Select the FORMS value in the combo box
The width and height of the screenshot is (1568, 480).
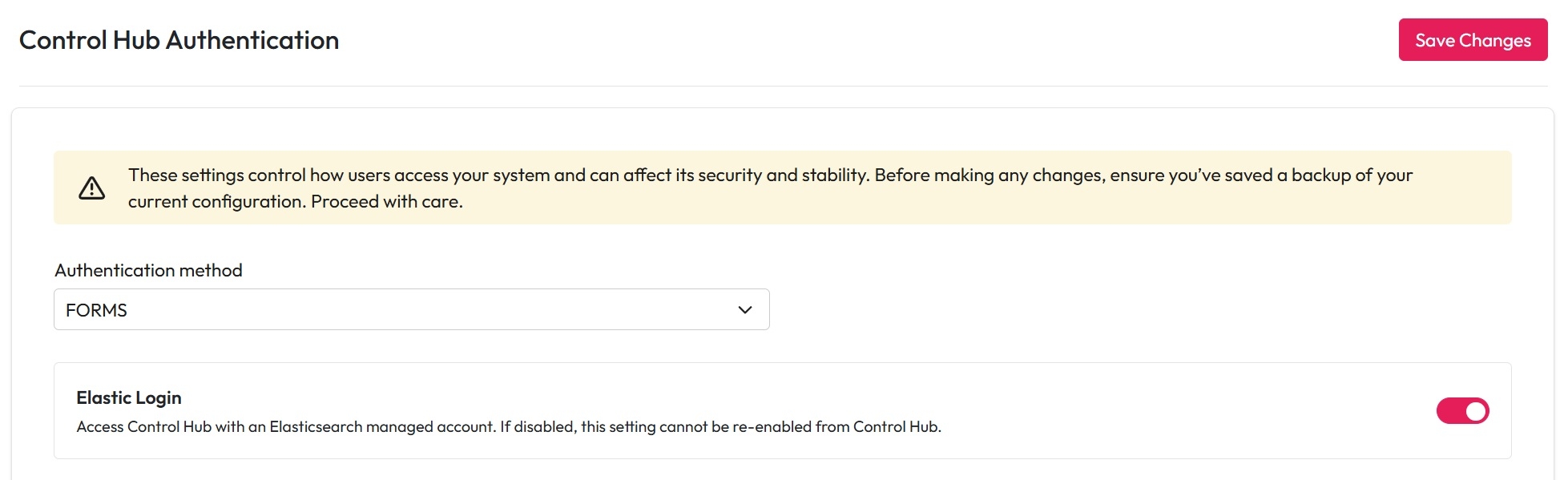point(97,311)
